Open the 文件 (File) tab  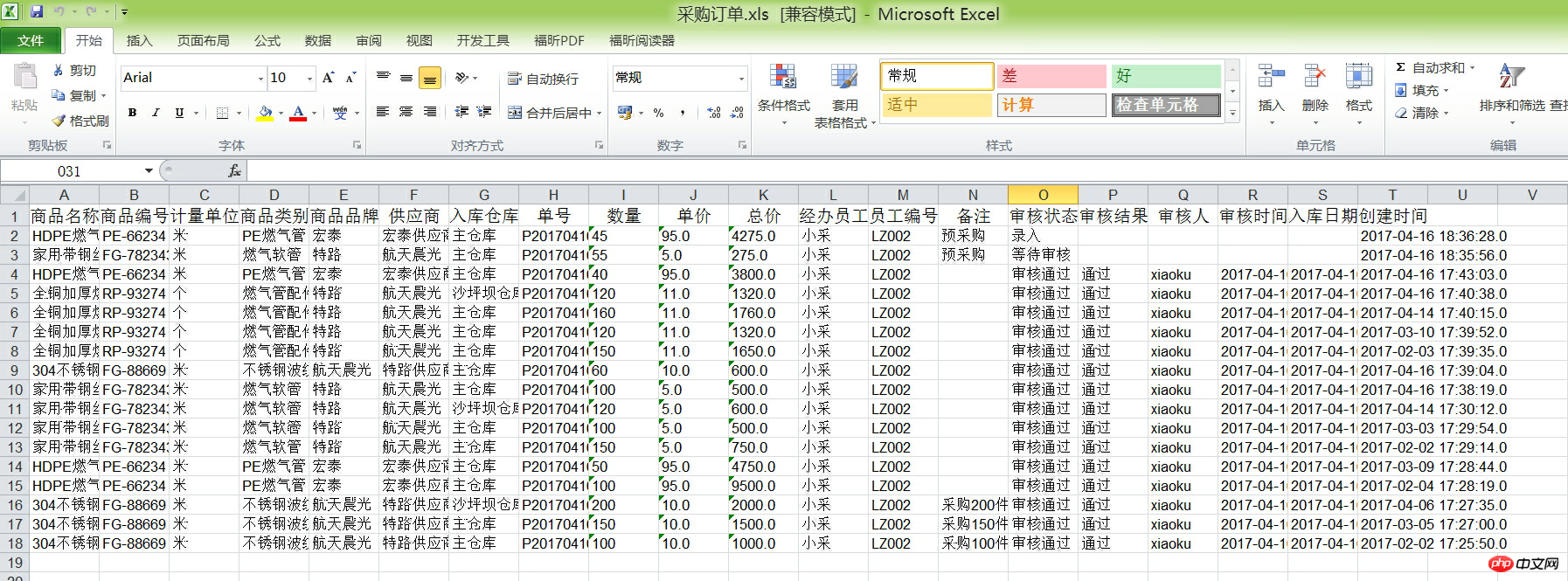pos(31,40)
